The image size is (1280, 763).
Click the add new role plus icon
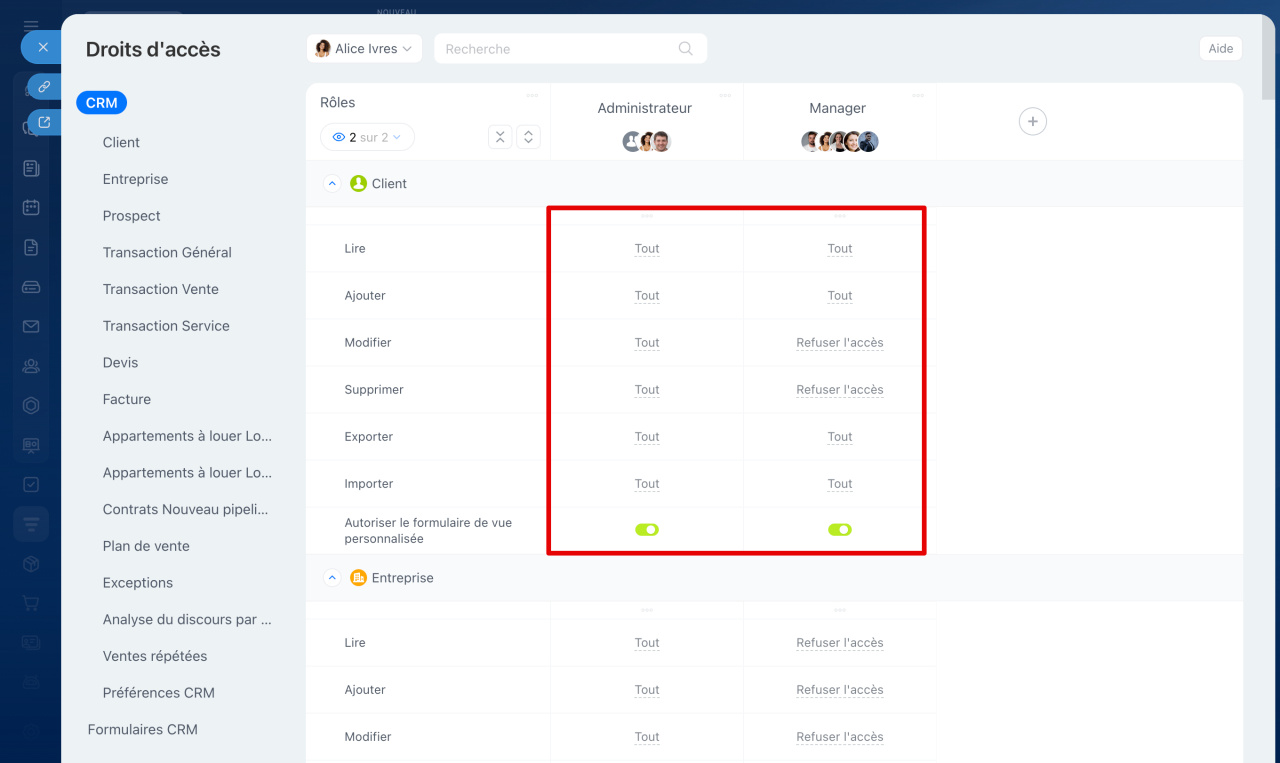click(x=1032, y=121)
